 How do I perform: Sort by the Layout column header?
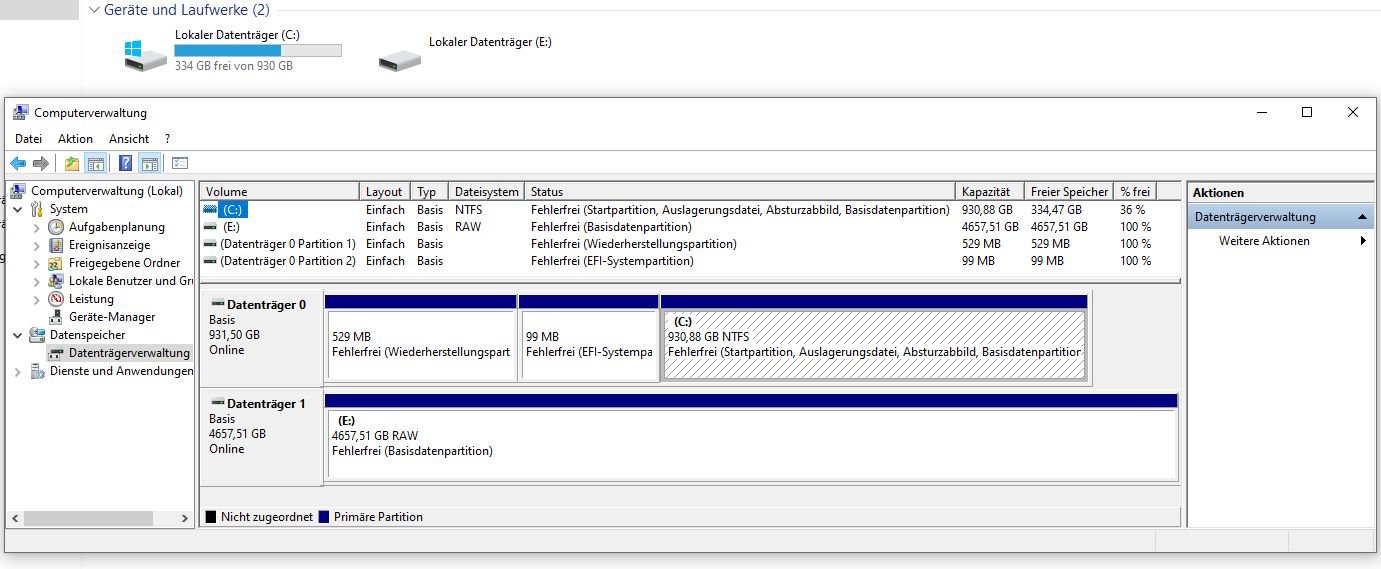(x=384, y=191)
